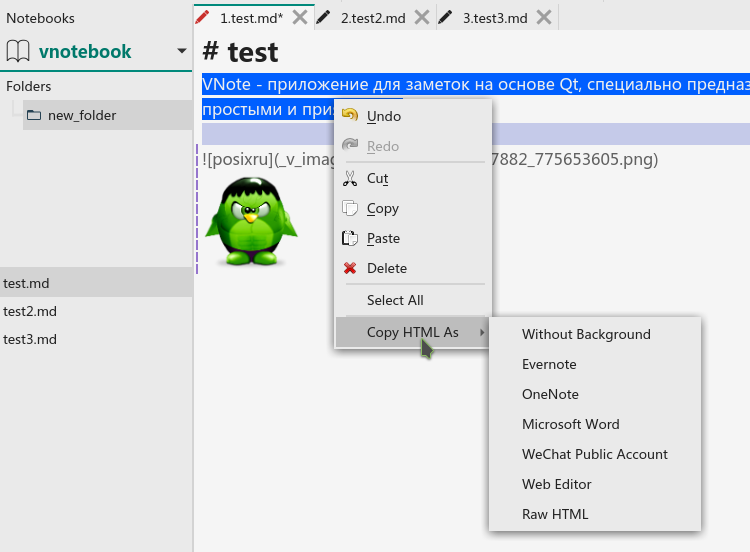Open the Copy HTML As menu entry
This screenshot has height=552, width=750.
pyautogui.click(x=413, y=332)
